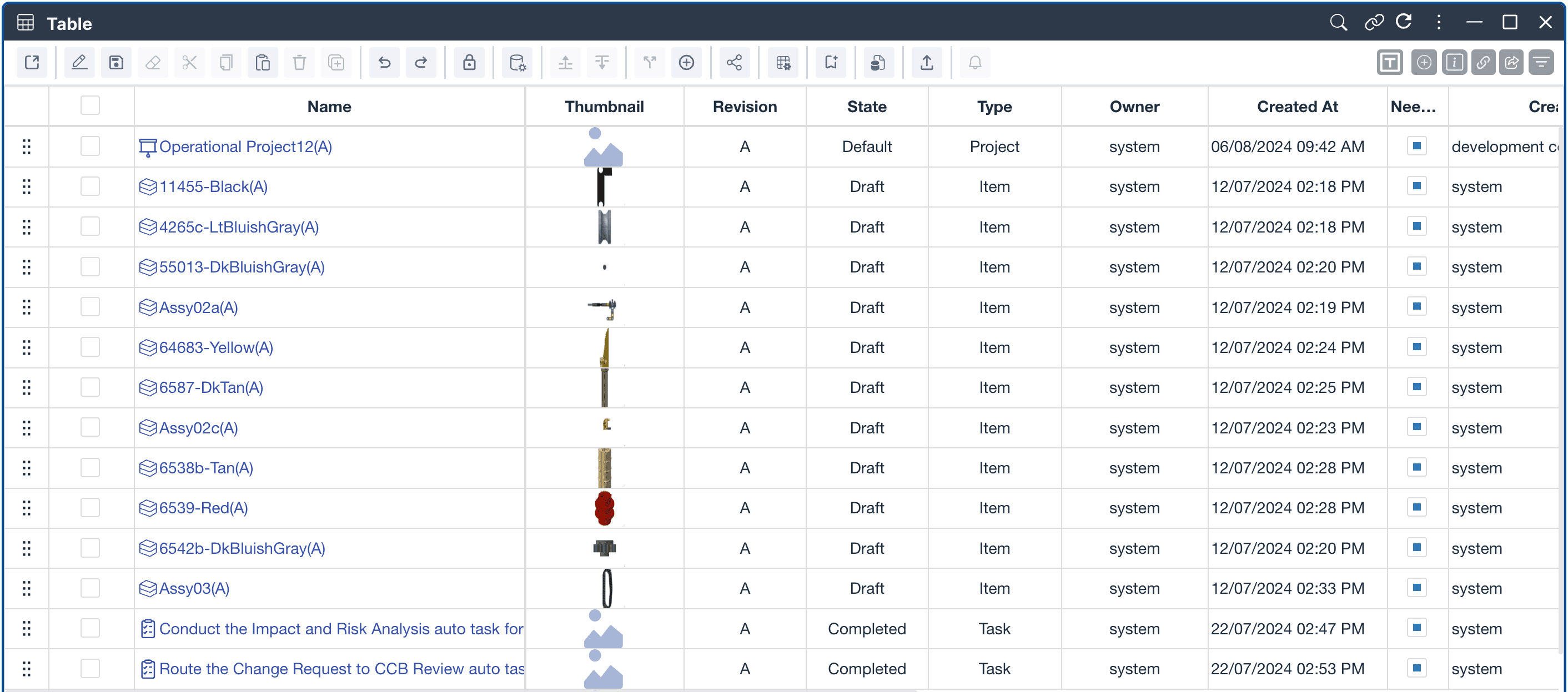This screenshot has width=1568, height=692.
Task: Click the refresh icon in title bar
Action: [1404, 23]
